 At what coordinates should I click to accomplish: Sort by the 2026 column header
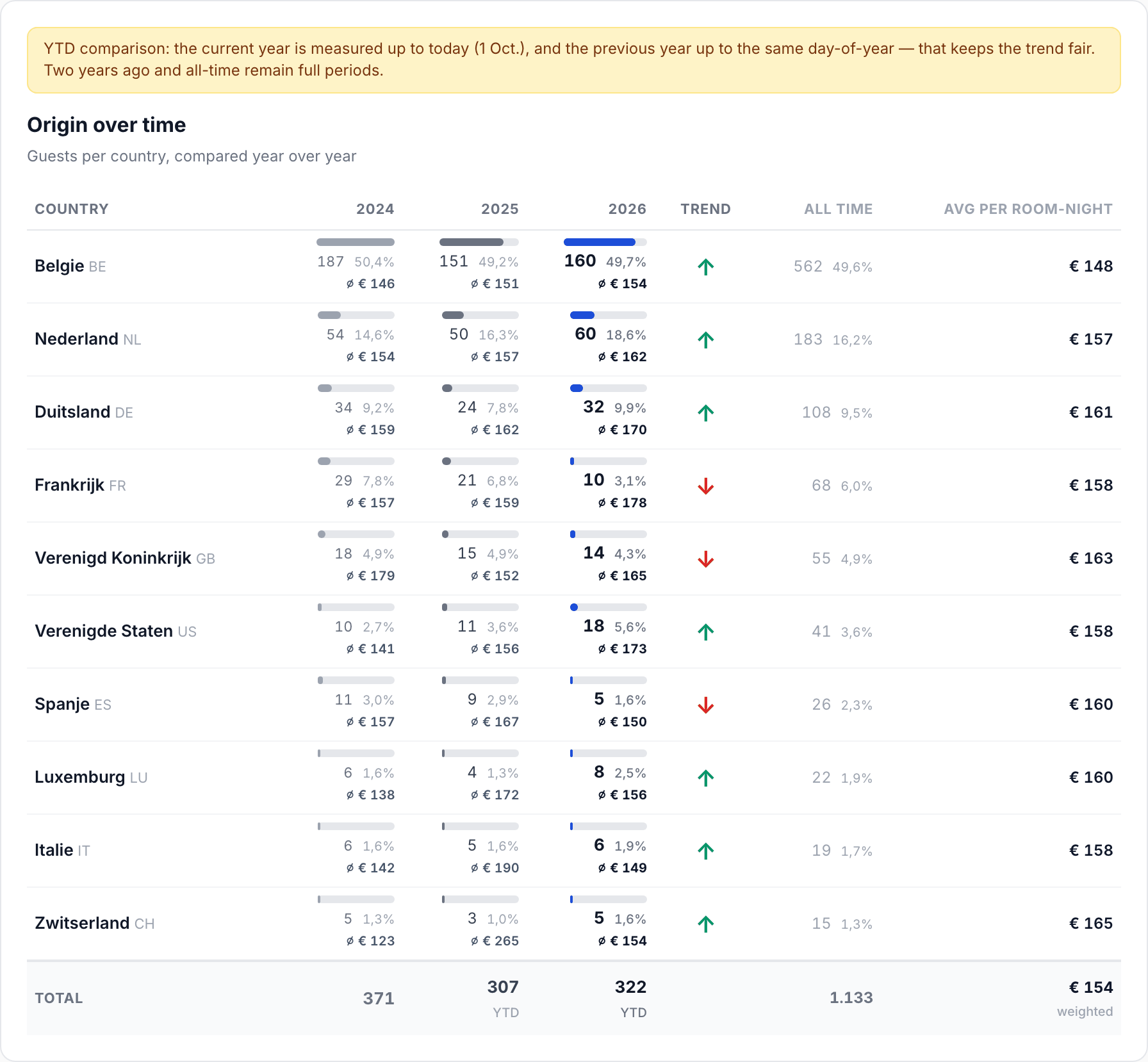pos(627,209)
